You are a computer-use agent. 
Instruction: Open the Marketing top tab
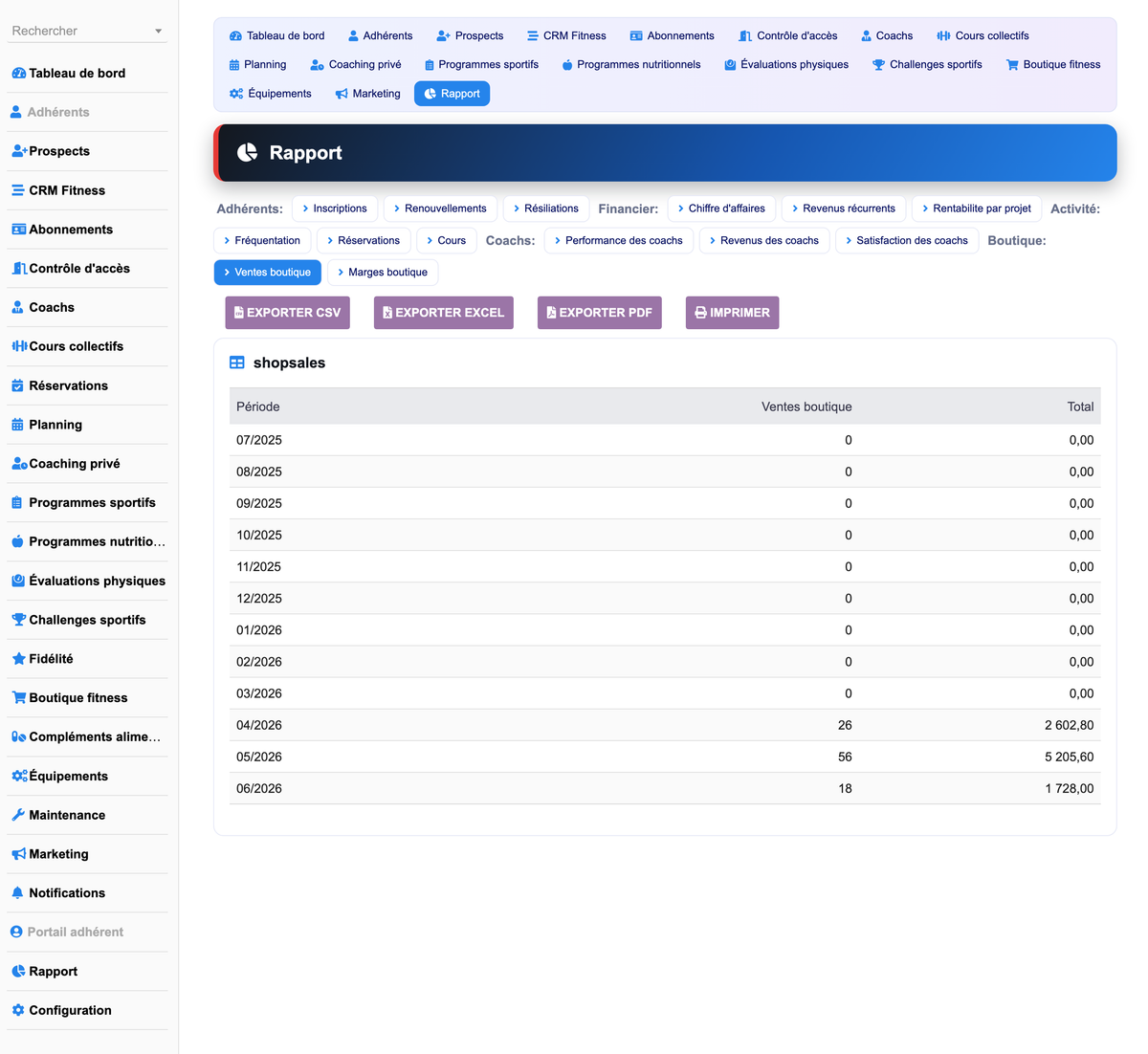point(367,94)
